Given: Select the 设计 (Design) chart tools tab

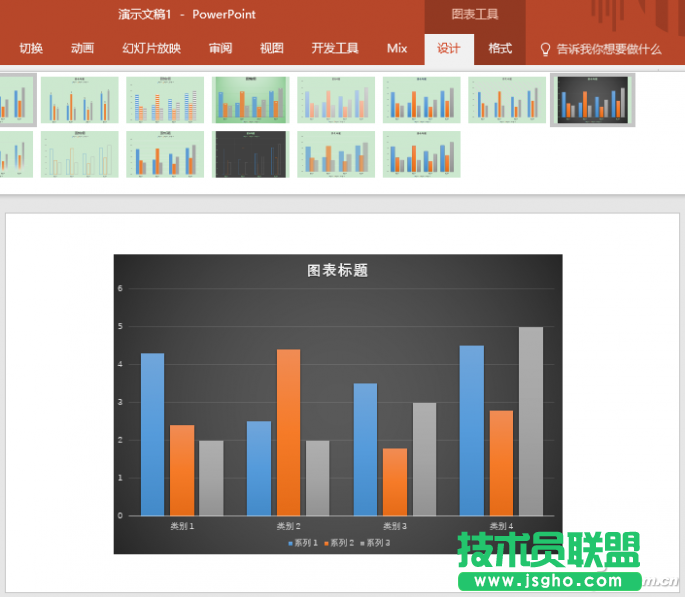Looking at the screenshot, I should point(449,48).
